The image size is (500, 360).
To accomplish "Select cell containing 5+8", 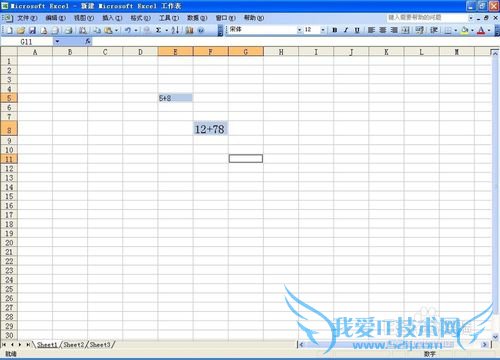I will click(x=175, y=98).
